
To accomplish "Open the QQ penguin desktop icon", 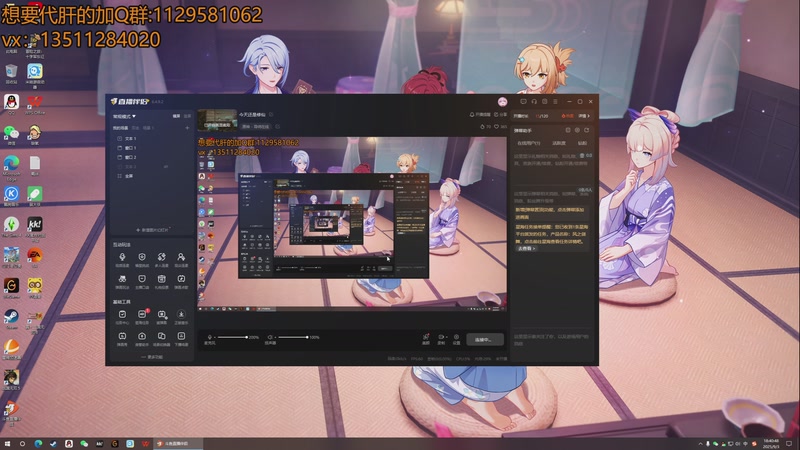I will [x=11, y=104].
